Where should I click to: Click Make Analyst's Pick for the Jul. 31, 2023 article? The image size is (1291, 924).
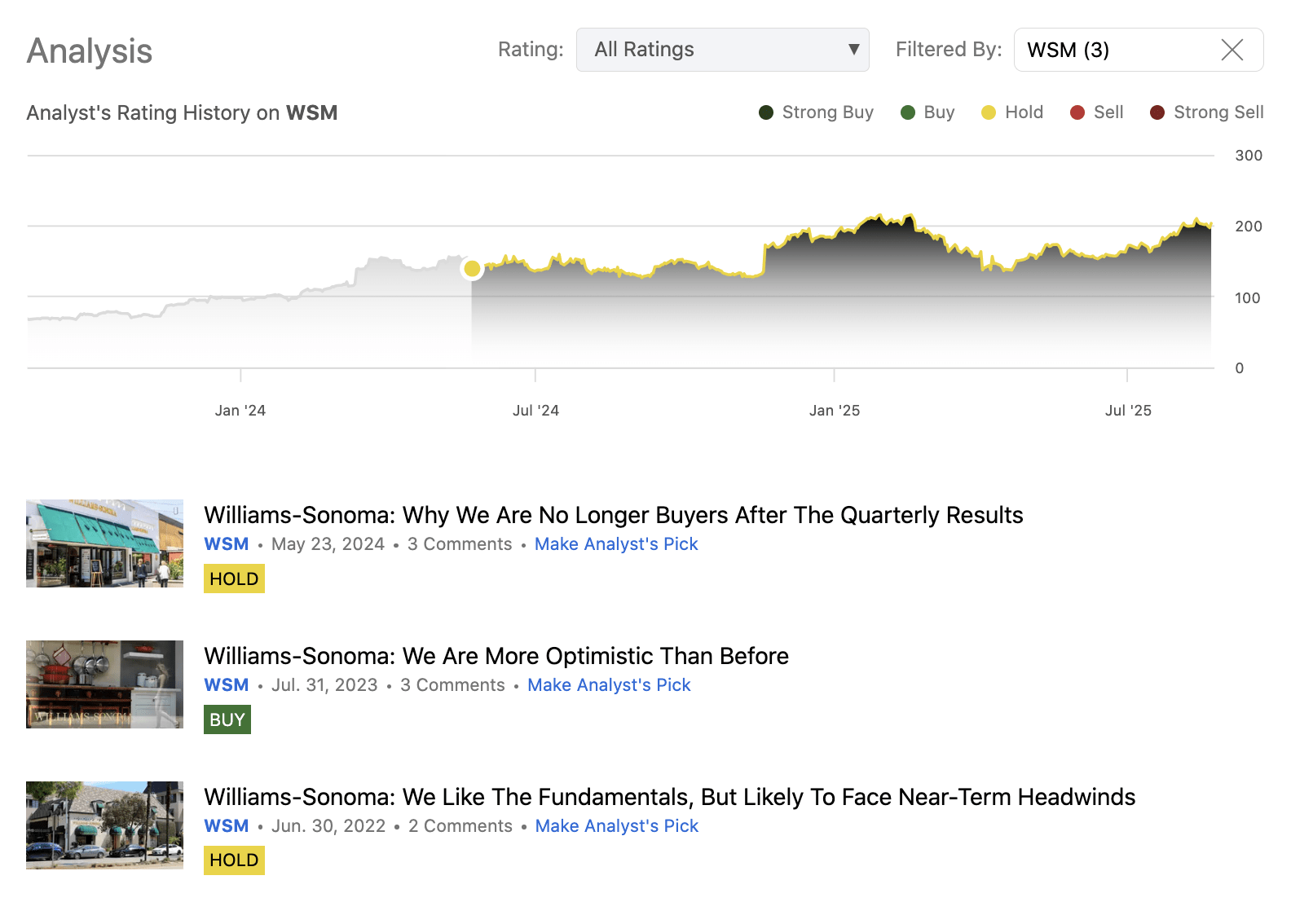[609, 685]
